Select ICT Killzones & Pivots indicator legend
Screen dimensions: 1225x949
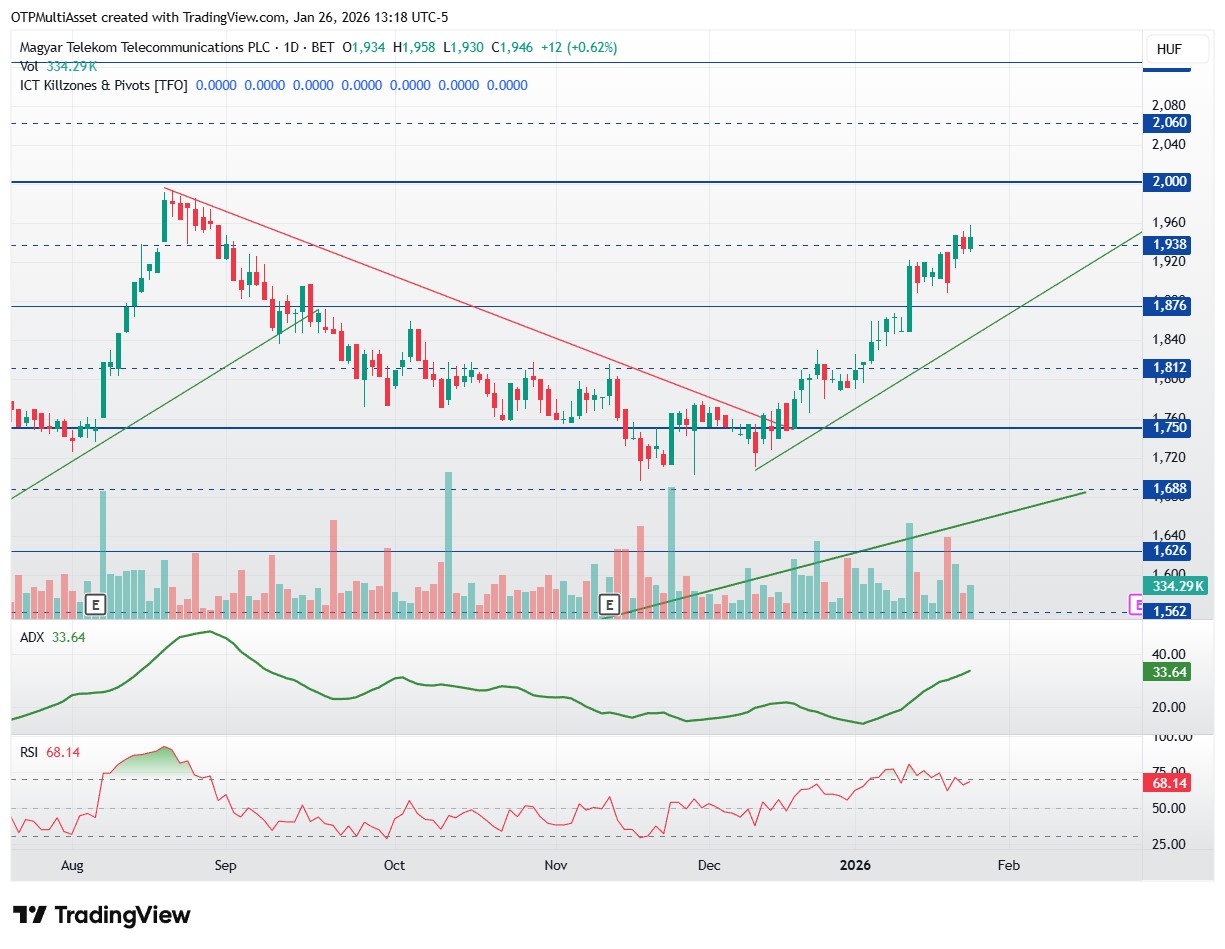[104, 86]
